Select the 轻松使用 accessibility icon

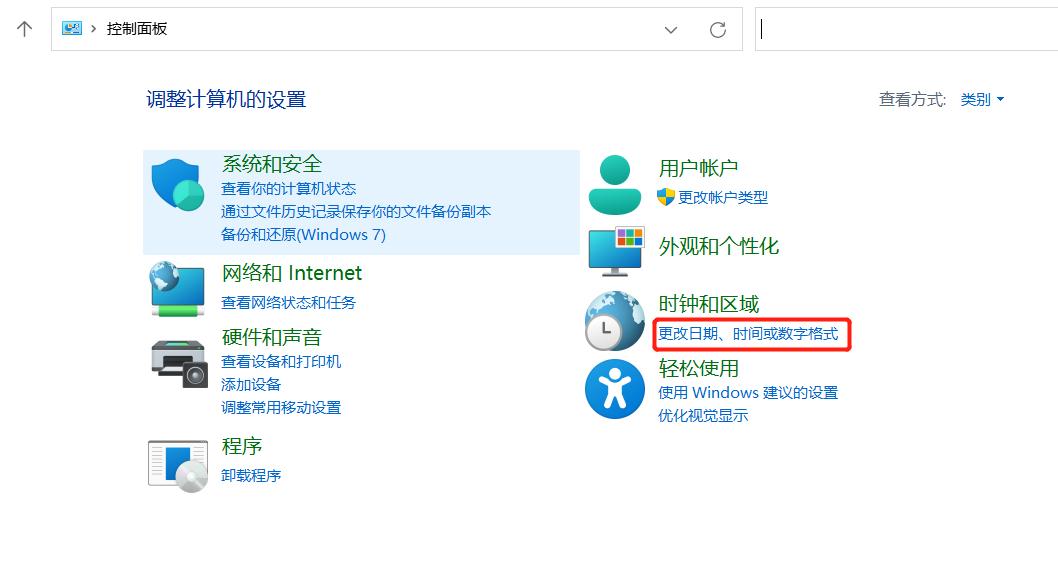tap(614, 388)
